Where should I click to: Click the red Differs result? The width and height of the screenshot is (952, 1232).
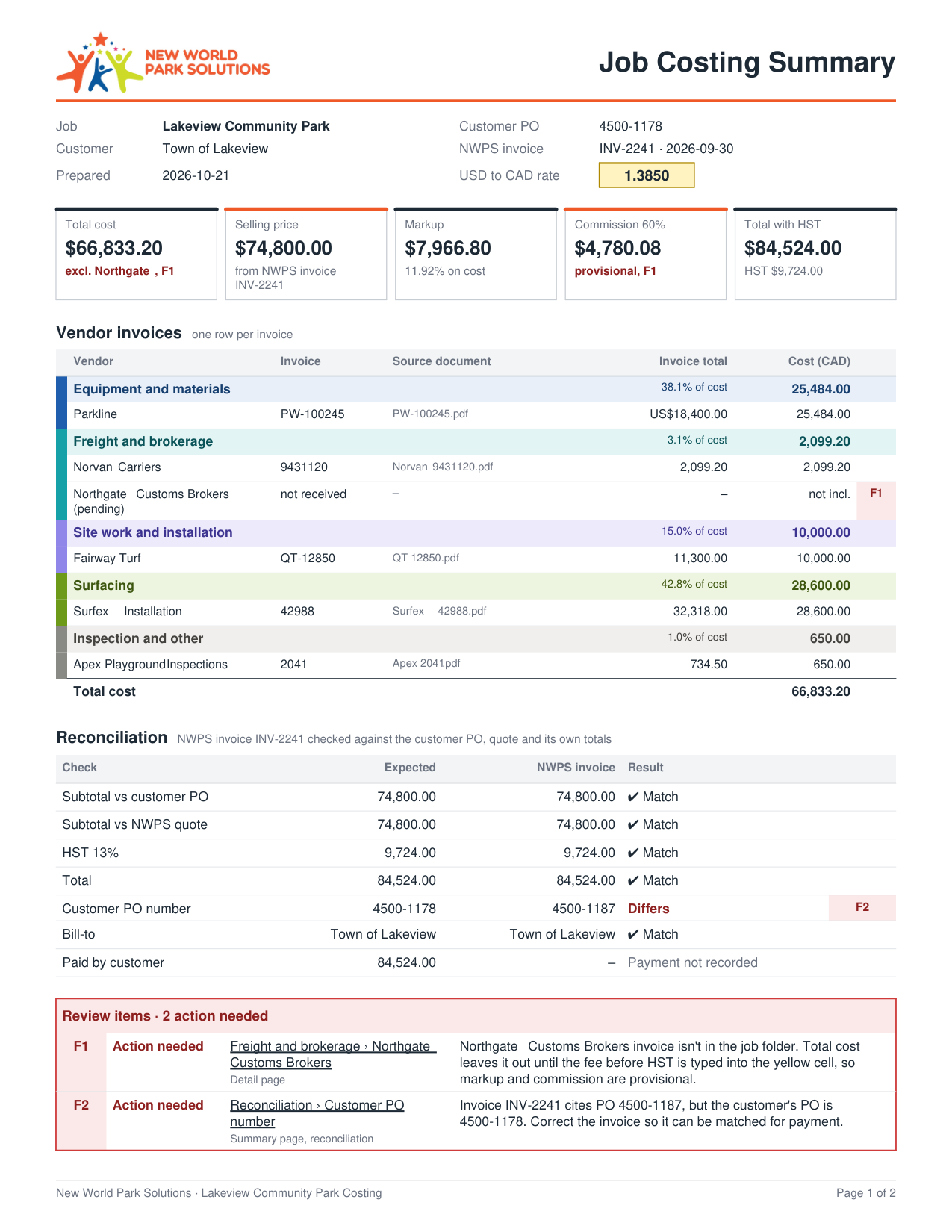coord(649,909)
